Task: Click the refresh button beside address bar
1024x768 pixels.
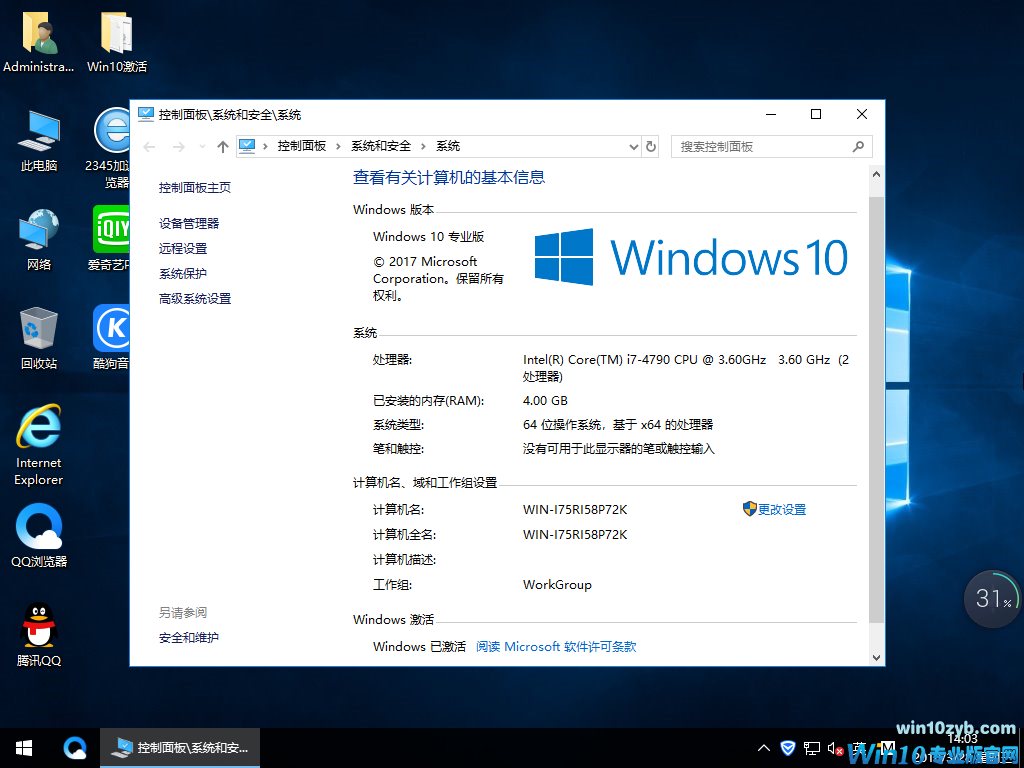Action: point(651,147)
